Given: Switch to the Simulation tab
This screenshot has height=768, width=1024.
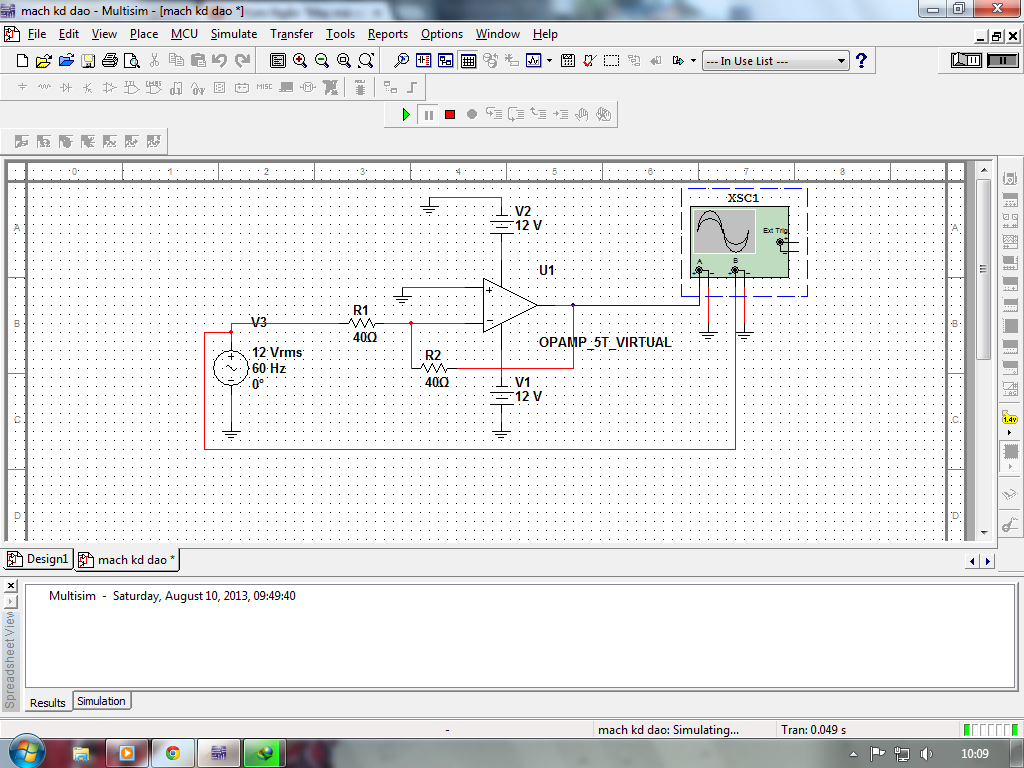Looking at the screenshot, I should 101,701.
